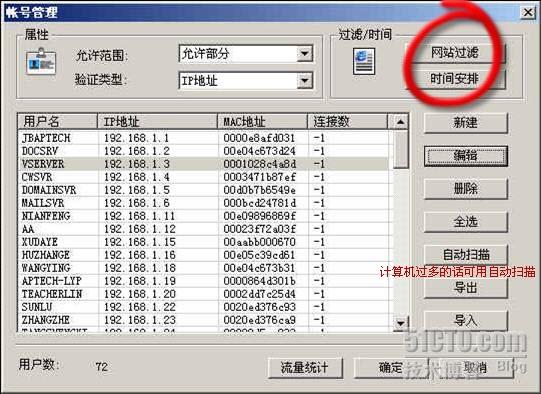The image size is (541, 394).
Task: Open the 验证类型 dropdown arrow
Action: pyautogui.click(x=305, y=81)
